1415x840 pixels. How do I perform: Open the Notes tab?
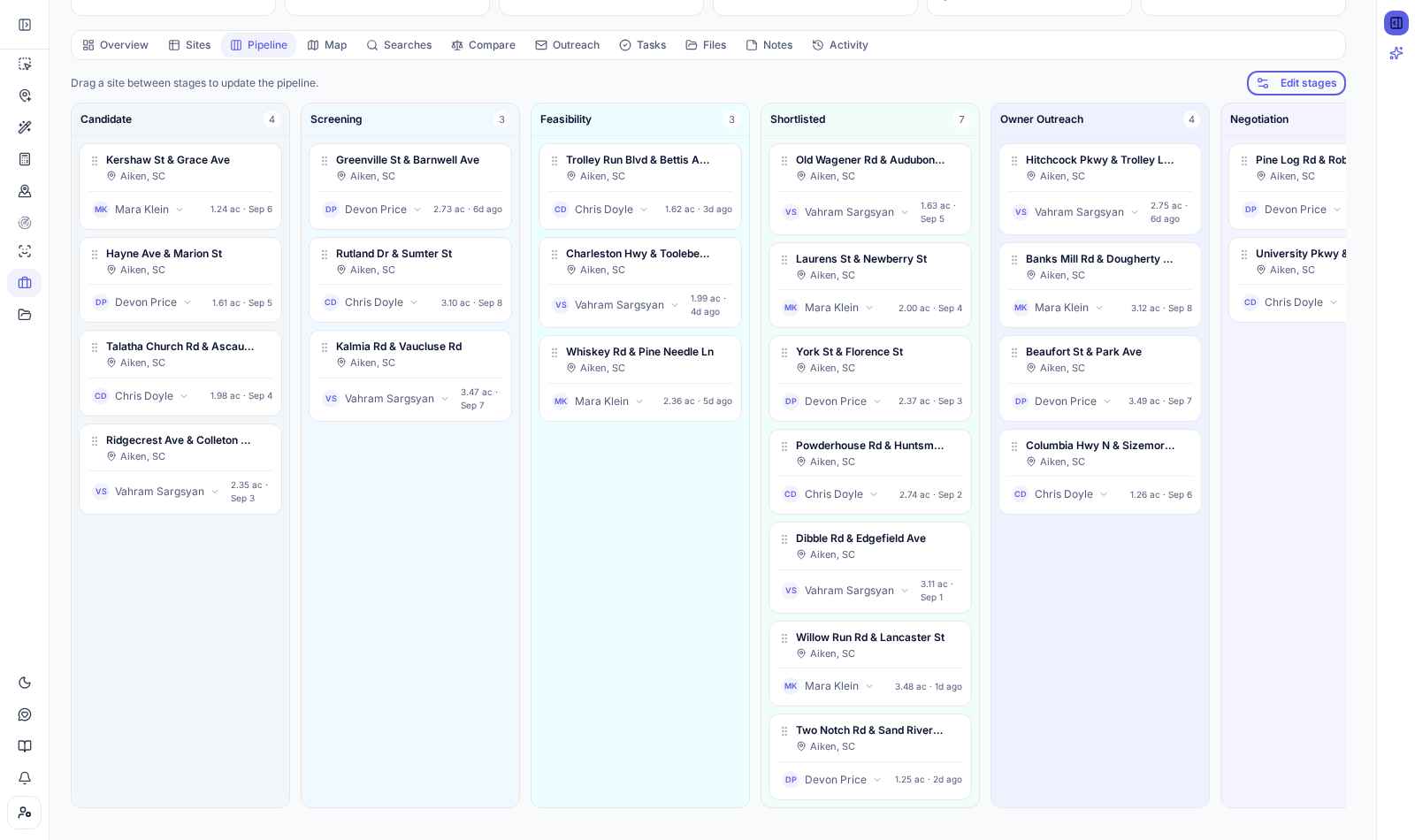pyautogui.click(x=769, y=45)
